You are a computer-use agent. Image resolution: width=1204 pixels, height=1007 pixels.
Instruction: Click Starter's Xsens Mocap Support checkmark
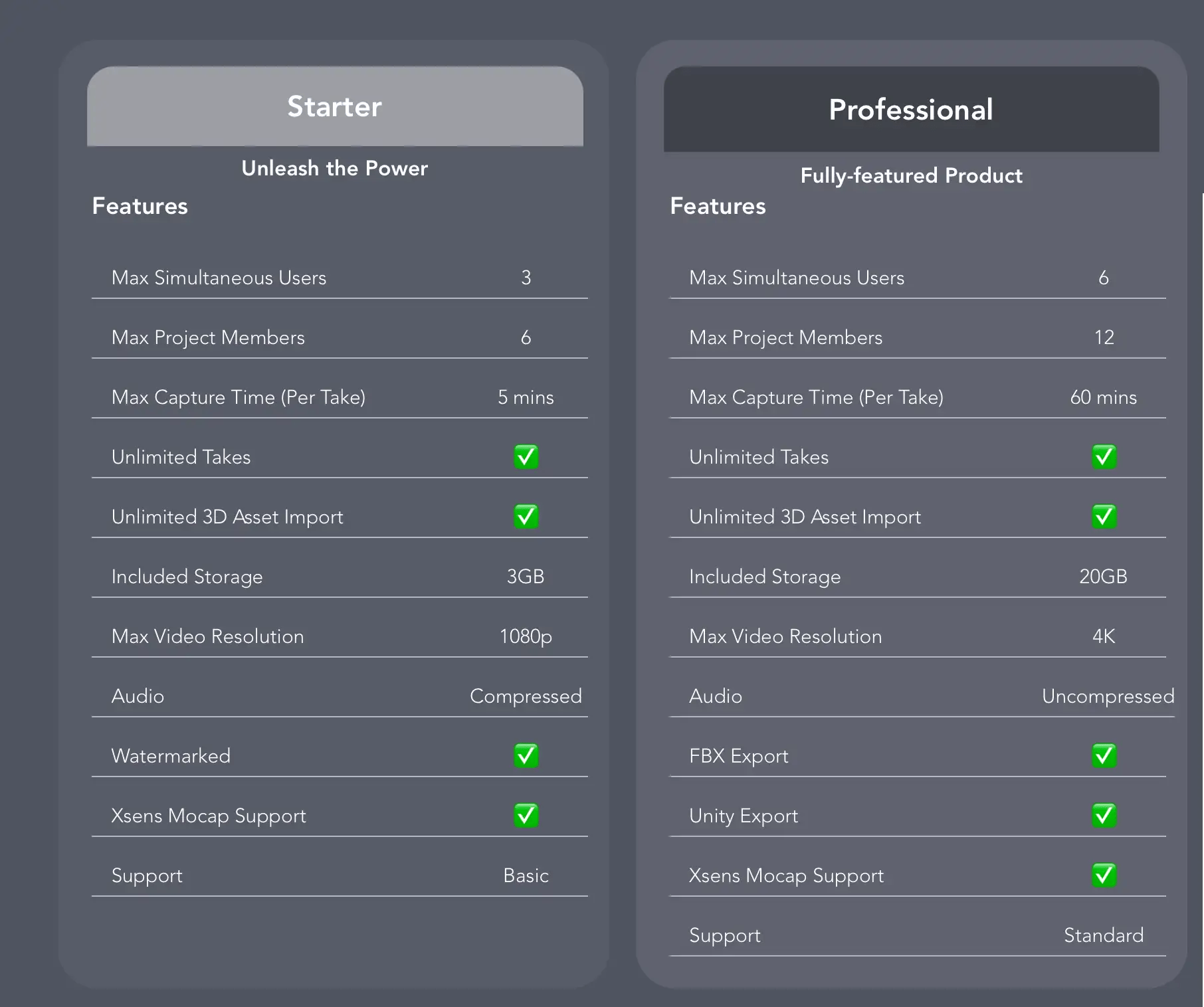[526, 816]
